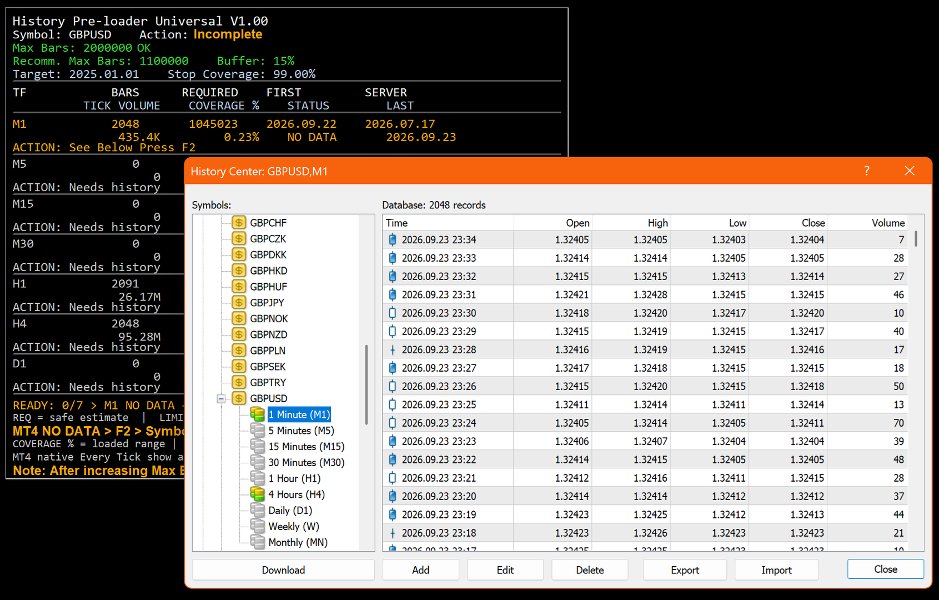Click the GBPSEK symbol coin icon

pos(239,366)
